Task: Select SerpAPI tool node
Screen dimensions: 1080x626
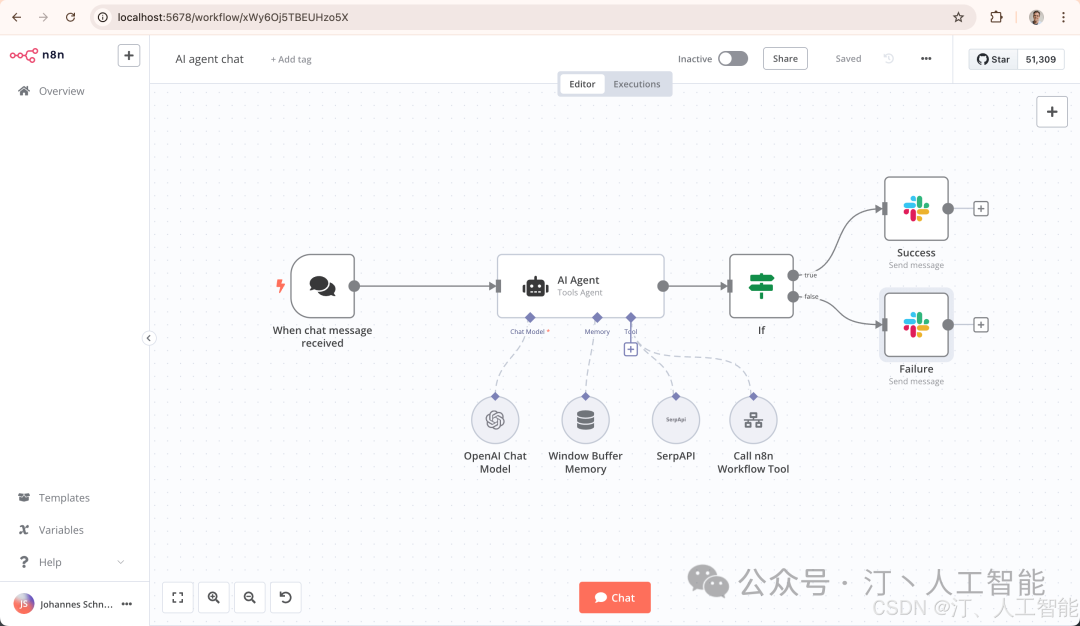Action: tap(676, 419)
